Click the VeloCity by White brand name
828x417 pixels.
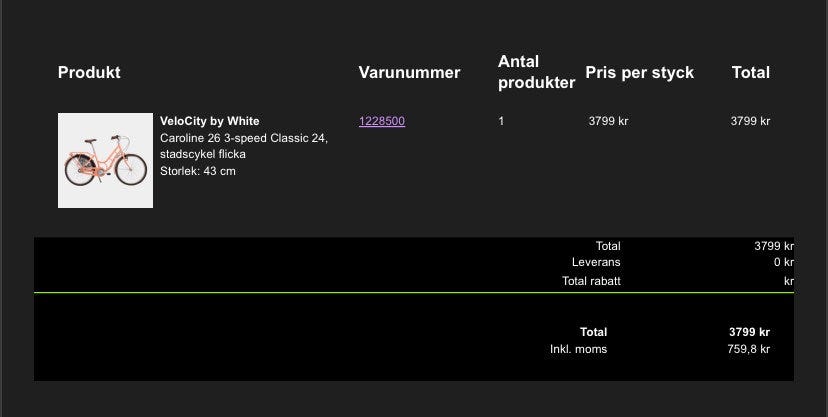209,121
